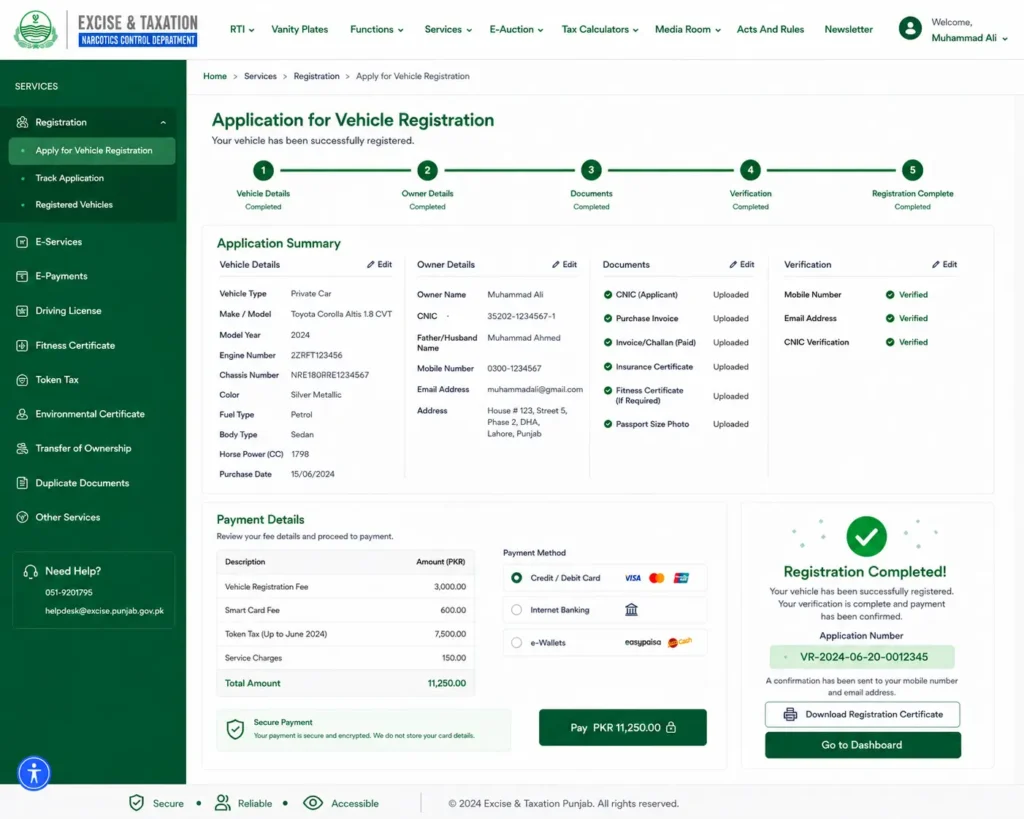The image size is (1024, 819).
Task: Click the E-Payments sidebar icon
Action: point(22,276)
